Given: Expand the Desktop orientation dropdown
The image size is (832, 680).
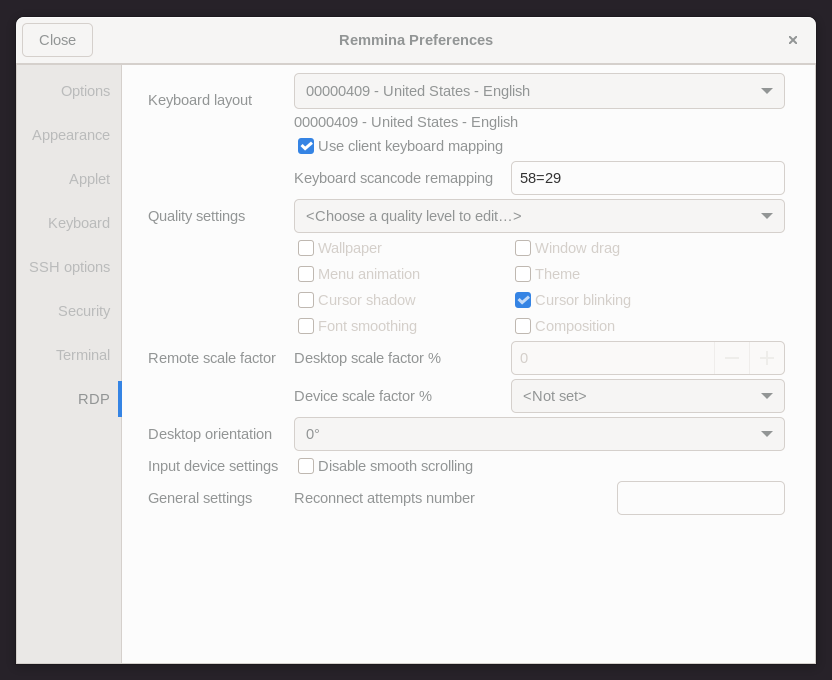Looking at the screenshot, I should tap(539, 434).
